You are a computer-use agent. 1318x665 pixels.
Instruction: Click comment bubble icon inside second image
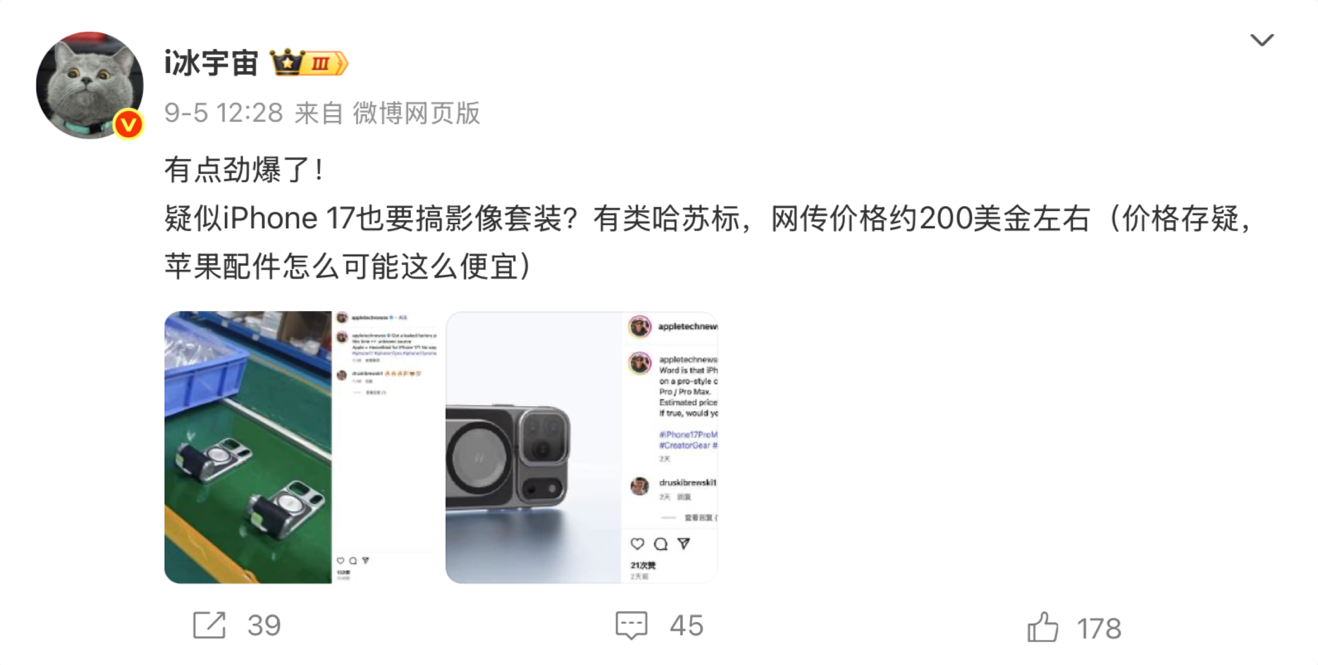click(660, 544)
